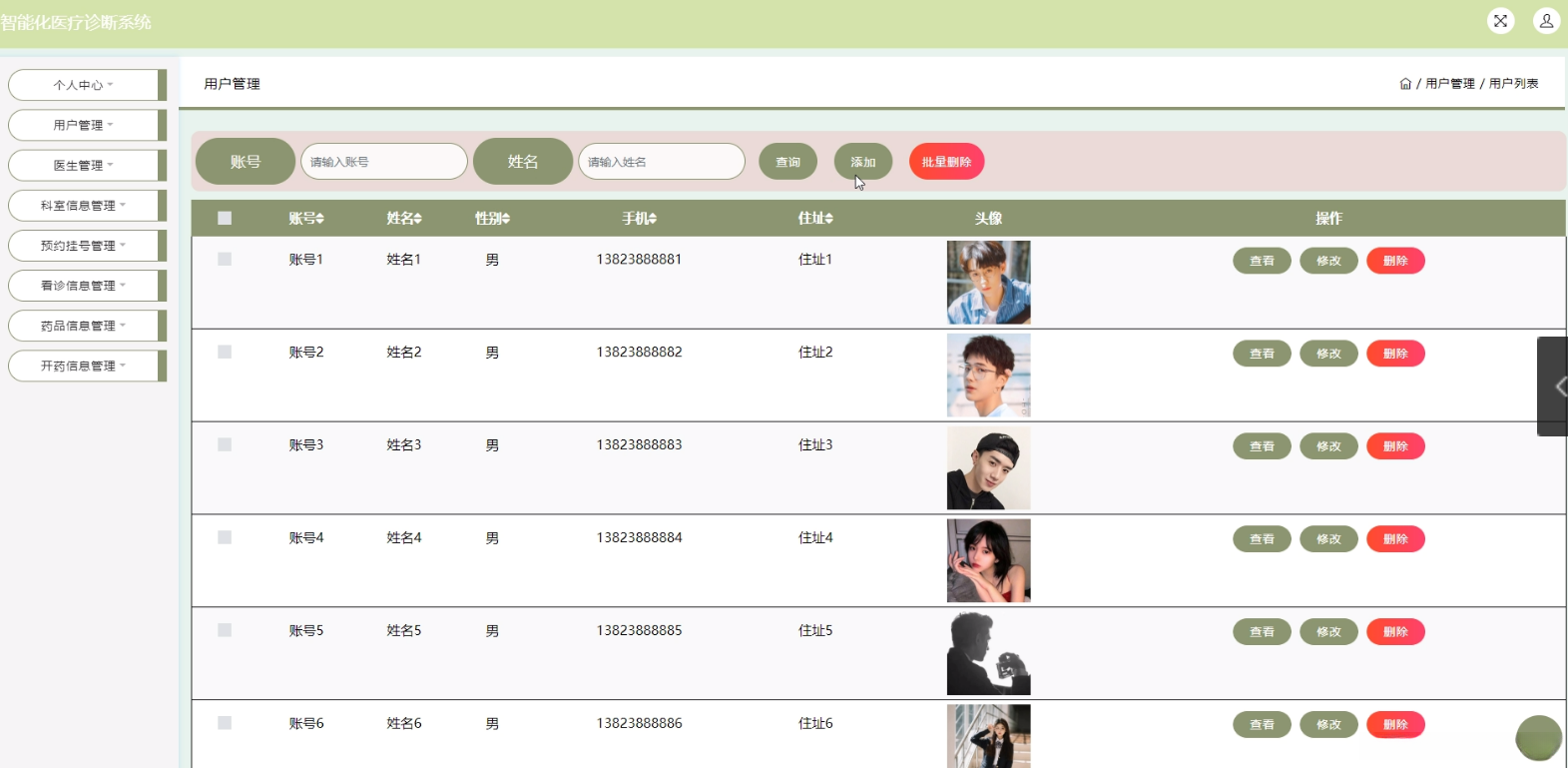This screenshot has width=1568, height=768.
Task: Click the 用户管理 breadcrumb link
Action: click(1450, 84)
